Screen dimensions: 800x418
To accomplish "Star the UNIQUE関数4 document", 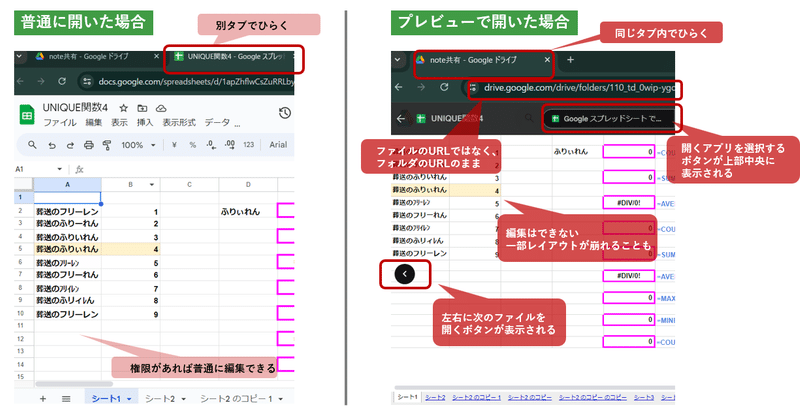I will click(123, 108).
